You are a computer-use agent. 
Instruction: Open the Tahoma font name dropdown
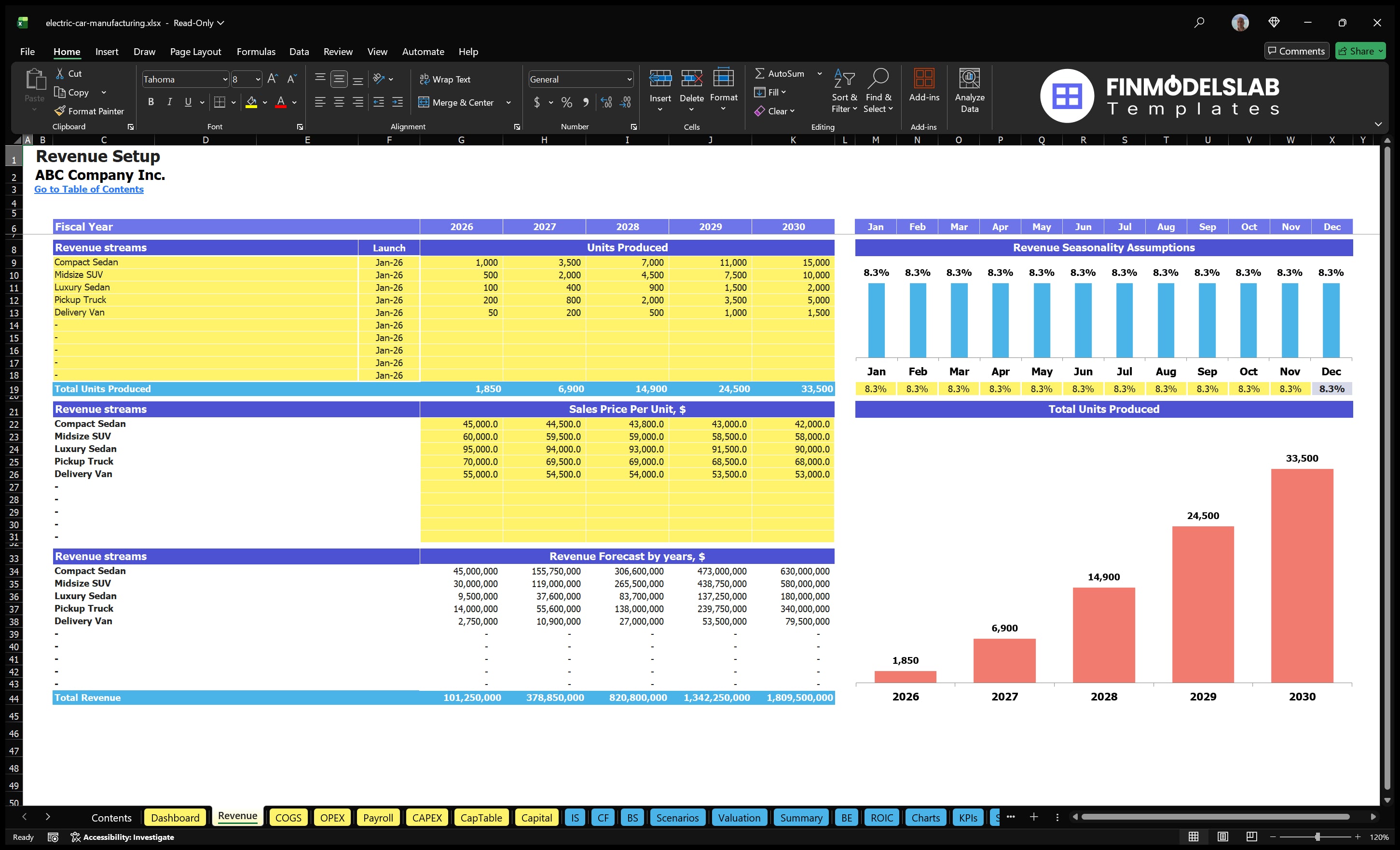[x=225, y=79]
